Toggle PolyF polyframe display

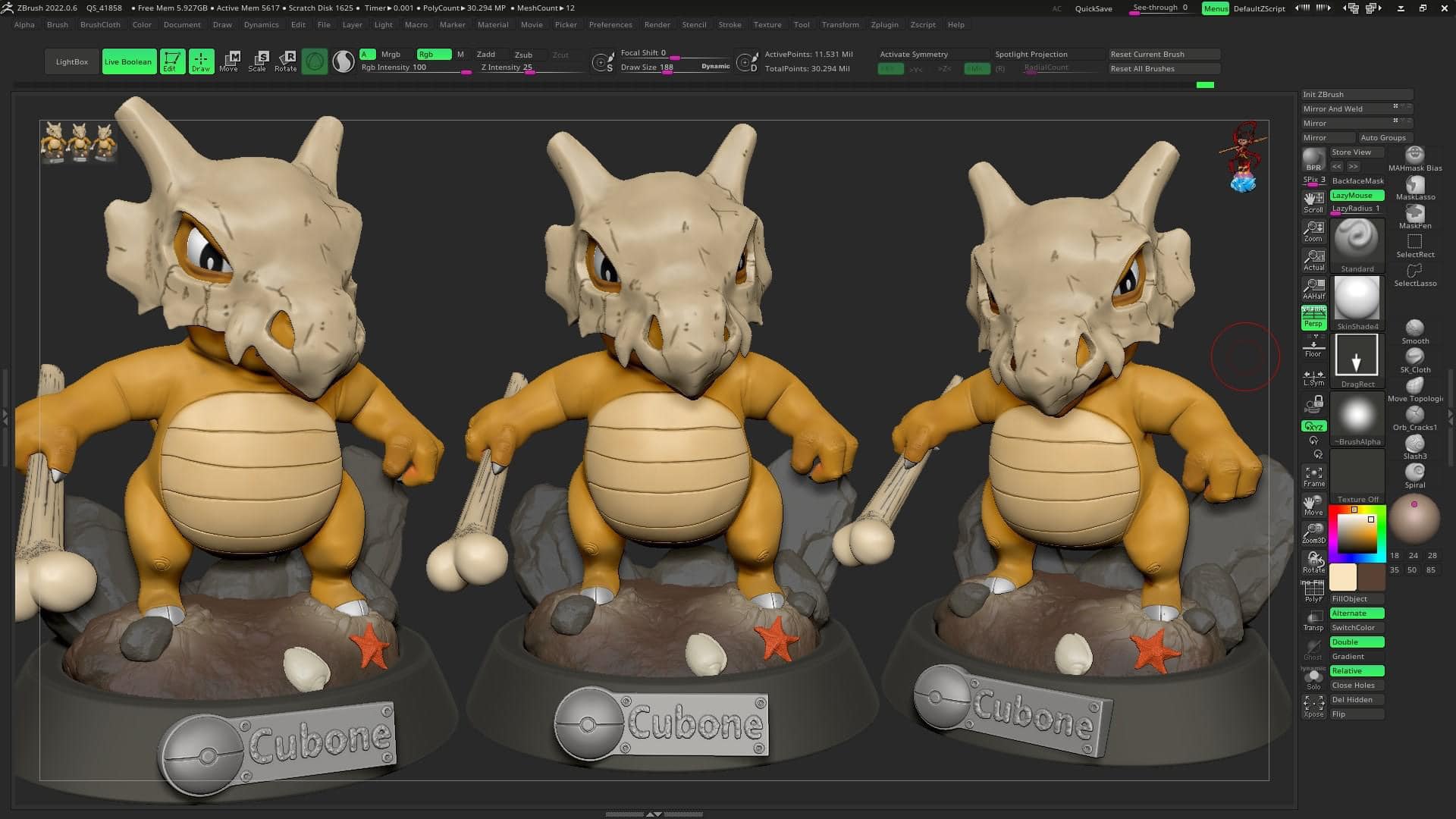[x=1313, y=591]
